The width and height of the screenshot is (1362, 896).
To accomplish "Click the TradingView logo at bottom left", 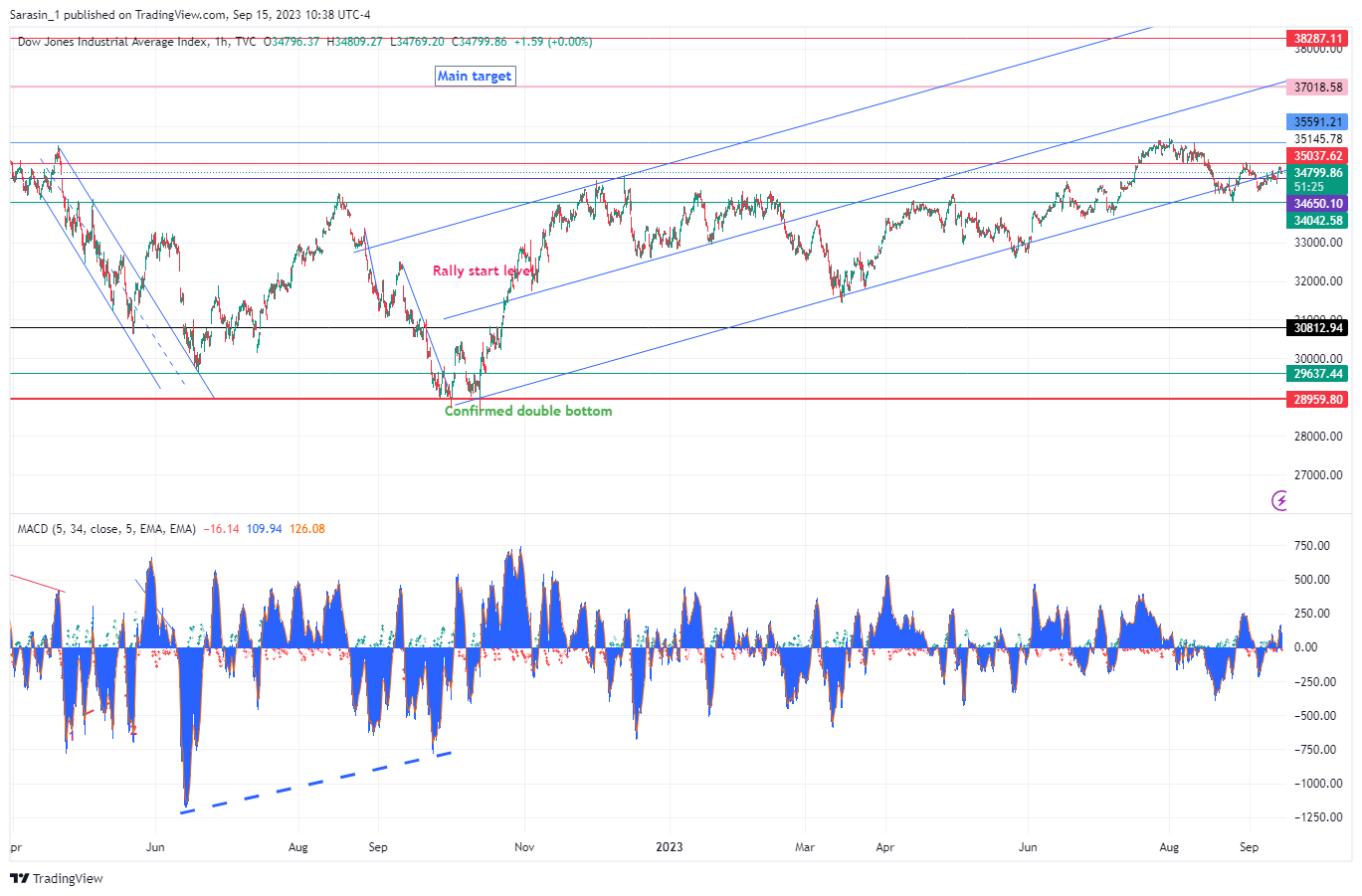I will tap(57, 879).
